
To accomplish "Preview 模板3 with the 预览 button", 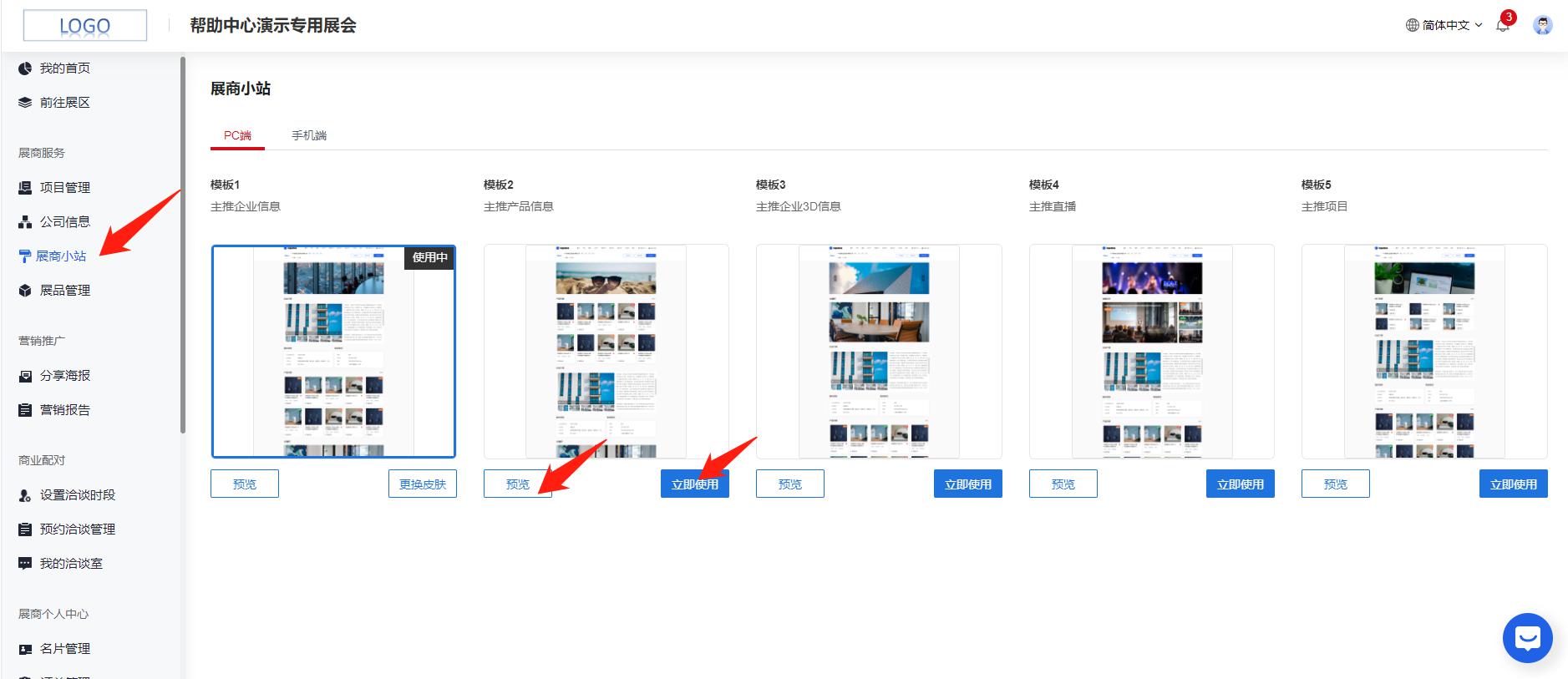I will (789, 484).
